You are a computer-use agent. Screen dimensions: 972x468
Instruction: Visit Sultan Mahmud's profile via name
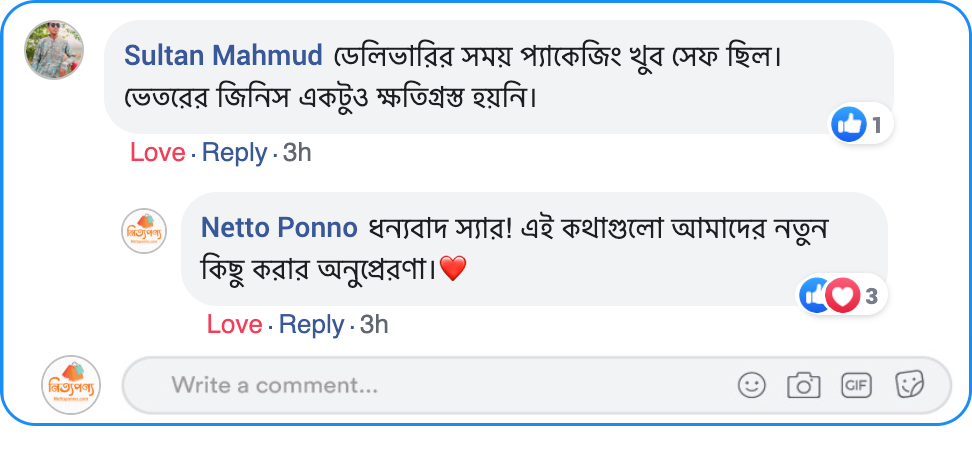(x=223, y=55)
